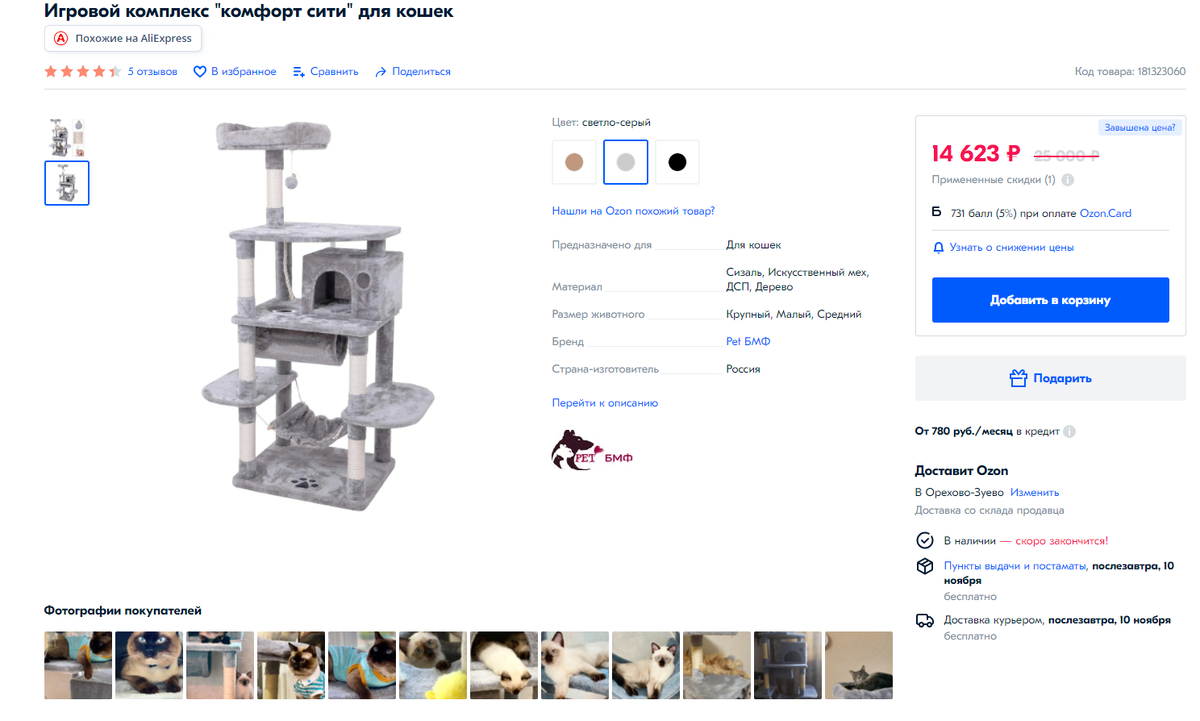Image resolution: width=1200 pixels, height=721 pixels.
Task: Click the info icon beside Примененные скидки
Action: pos(1068,180)
